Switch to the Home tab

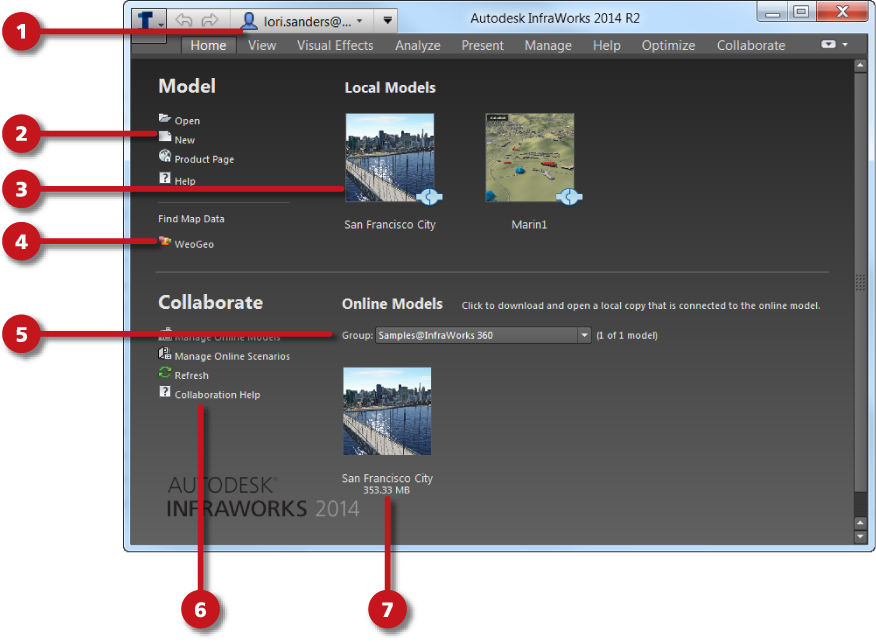208,45
